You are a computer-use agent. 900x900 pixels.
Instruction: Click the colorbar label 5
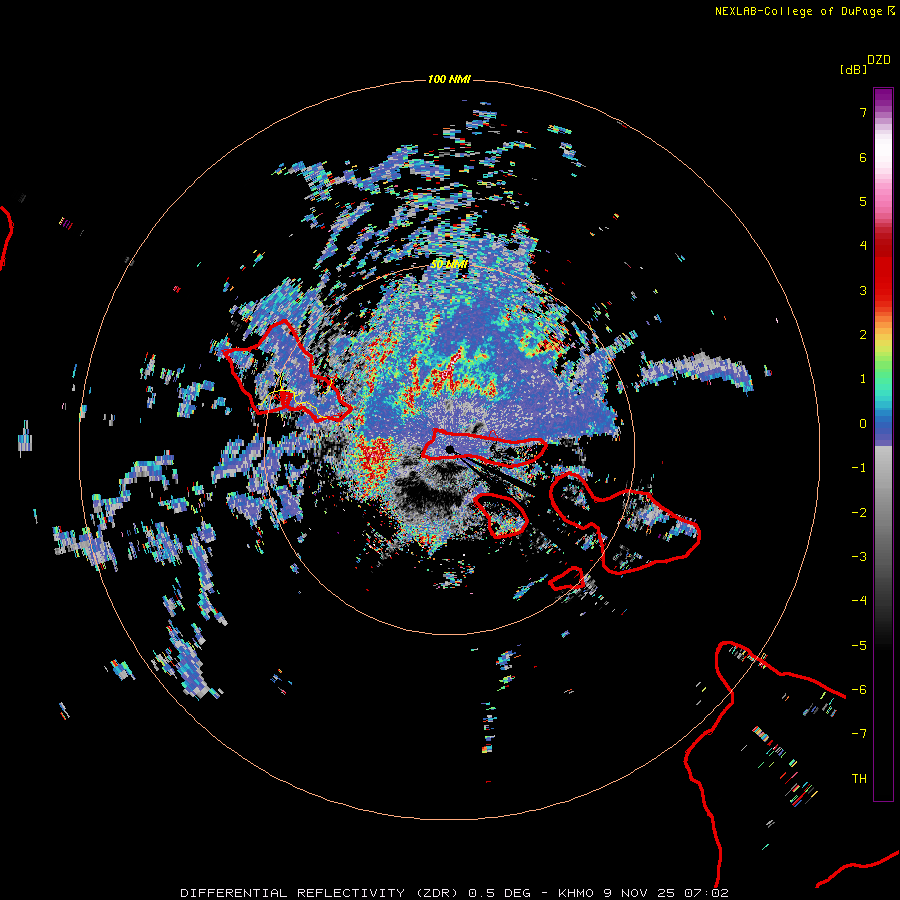click(x=863, y=201)
